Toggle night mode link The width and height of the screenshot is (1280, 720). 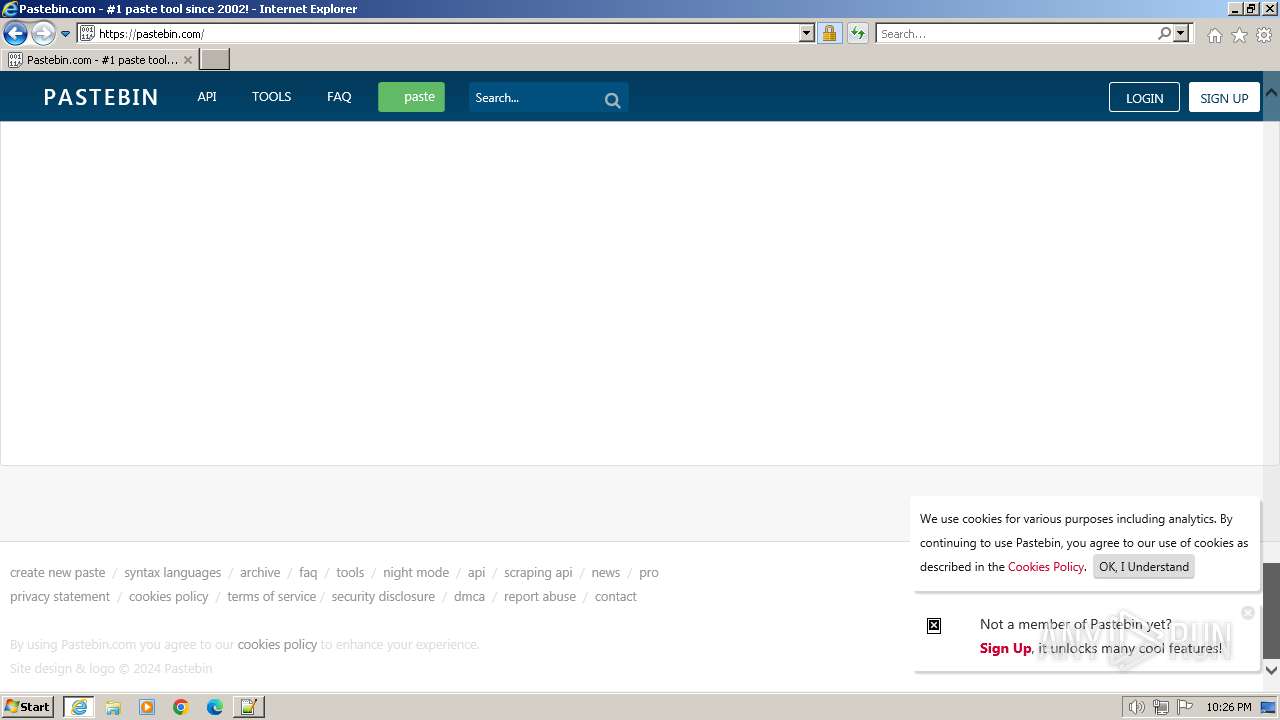point(416,573)
